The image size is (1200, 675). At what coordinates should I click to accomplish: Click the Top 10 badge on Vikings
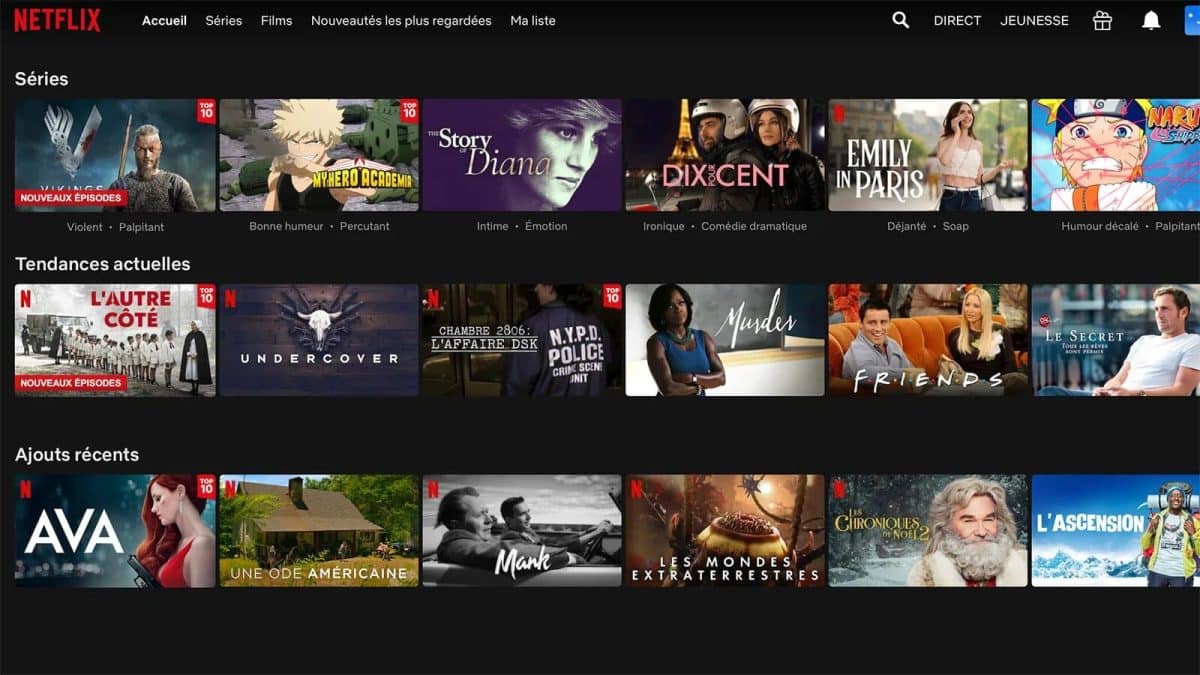pyautogui.click(x=206, y=110)
